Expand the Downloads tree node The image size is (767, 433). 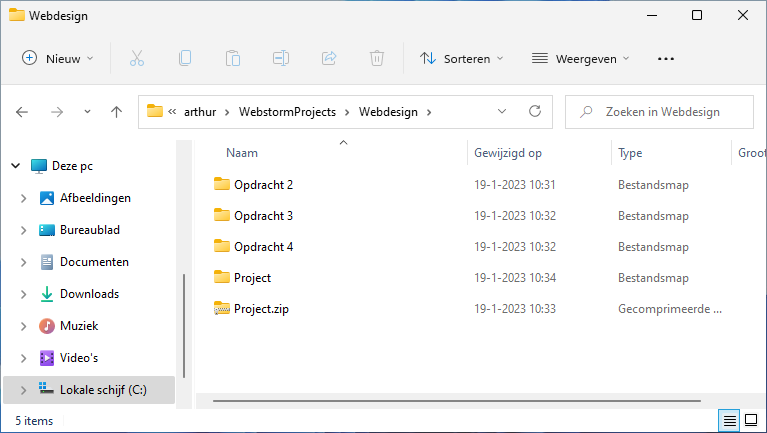click(x=23, y=294)
